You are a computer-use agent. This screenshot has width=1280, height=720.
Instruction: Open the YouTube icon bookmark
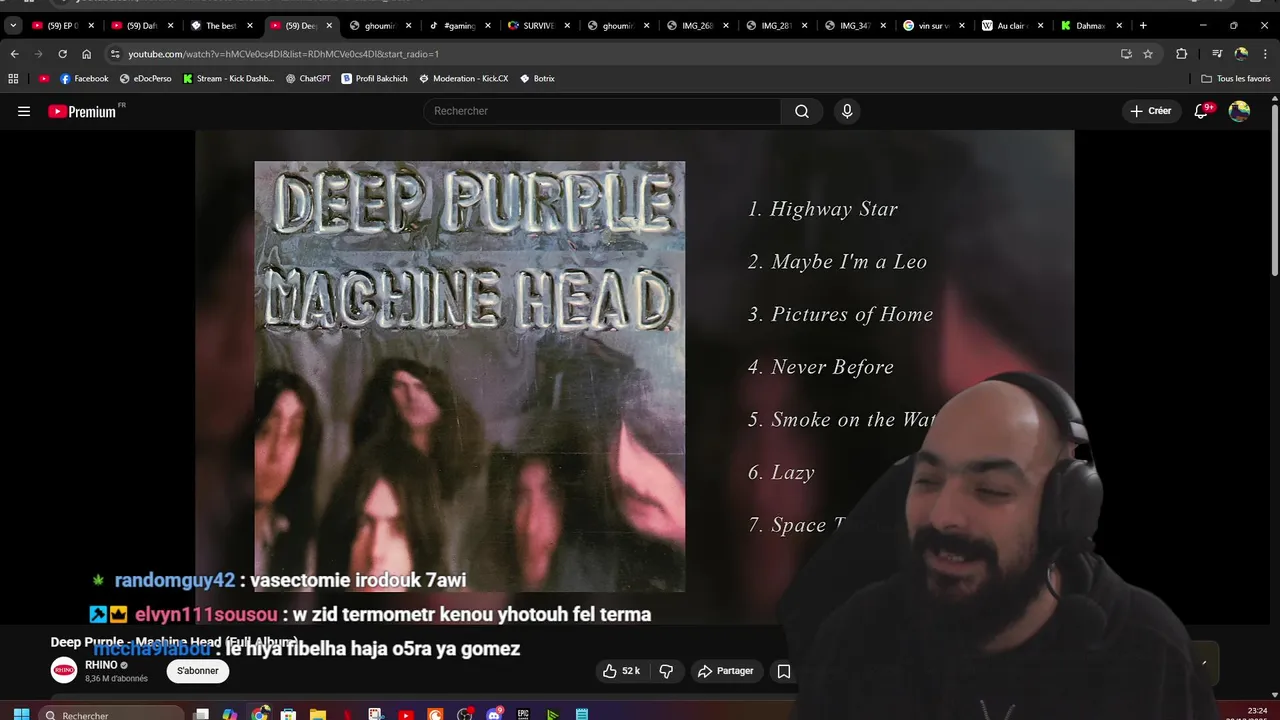click(x=44, y=78)
